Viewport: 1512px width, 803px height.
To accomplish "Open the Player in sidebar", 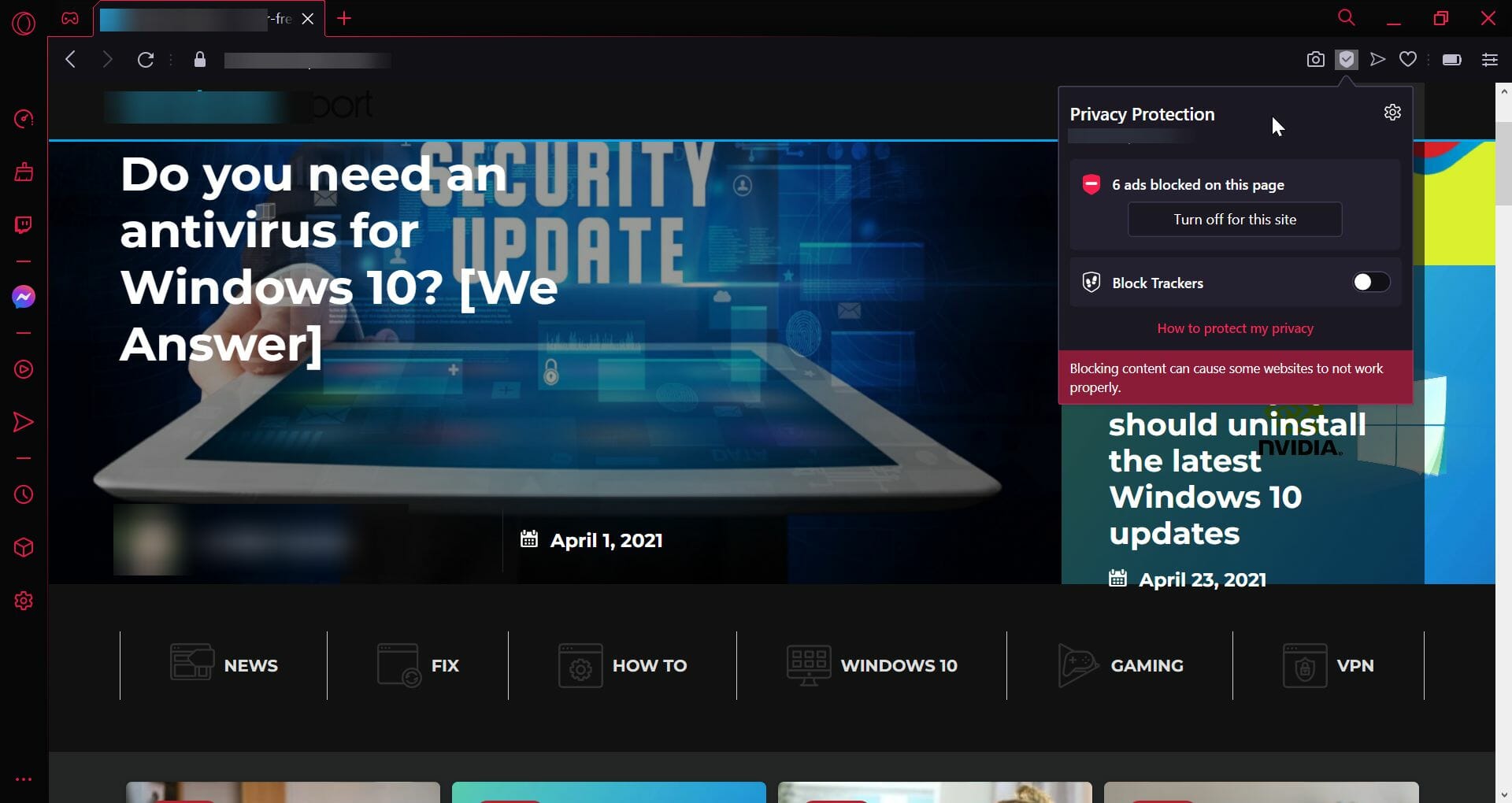I will [24, 369].
